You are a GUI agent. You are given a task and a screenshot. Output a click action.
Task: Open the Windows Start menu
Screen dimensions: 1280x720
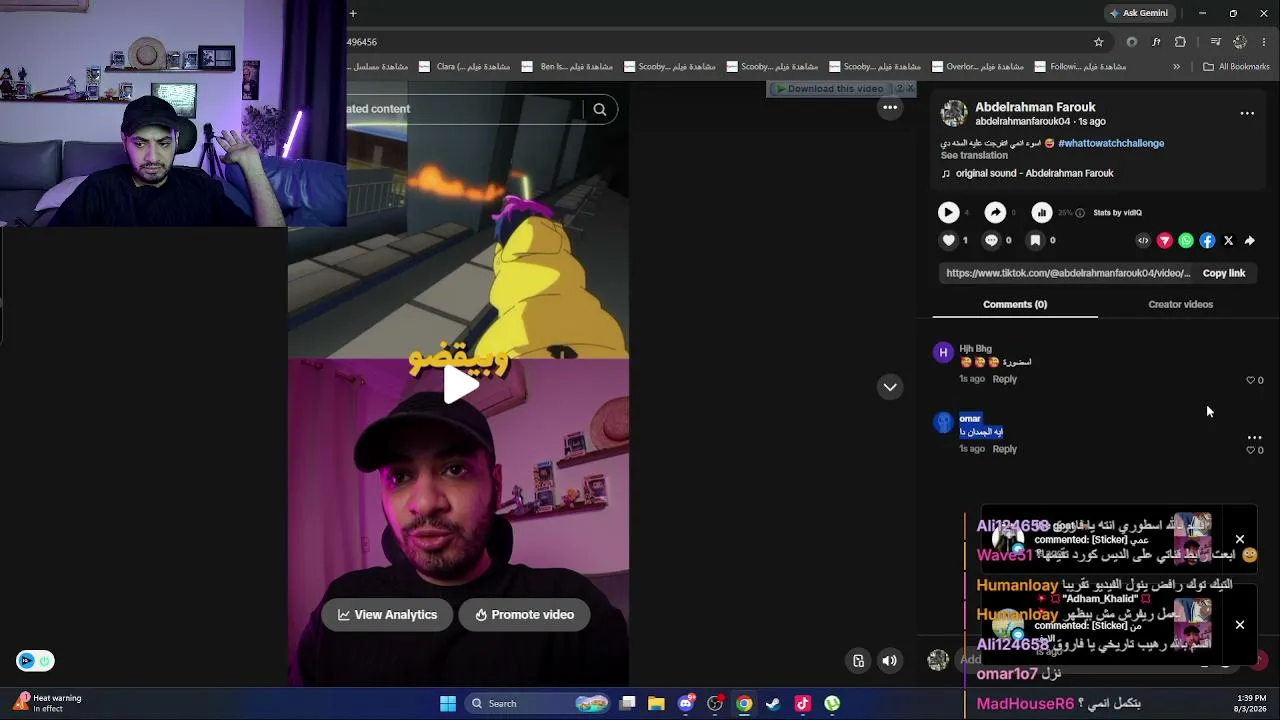pos(448,703)
